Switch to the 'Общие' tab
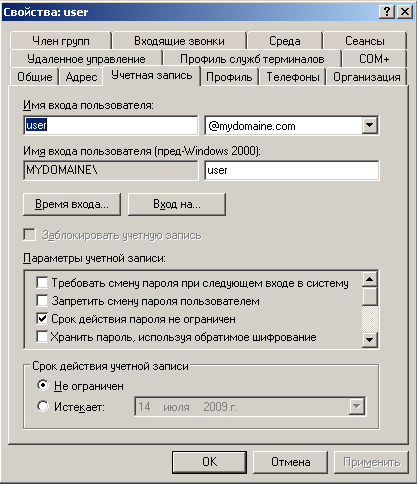Viewport: 417px width, 484px height. [x=34, y=77]
